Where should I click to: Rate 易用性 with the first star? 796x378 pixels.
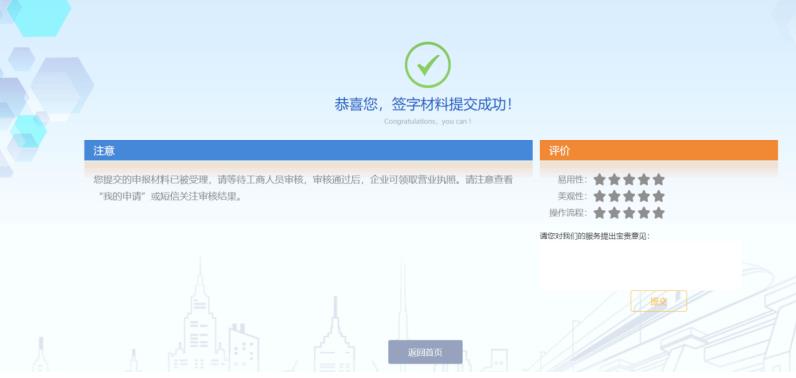[600, 179]
